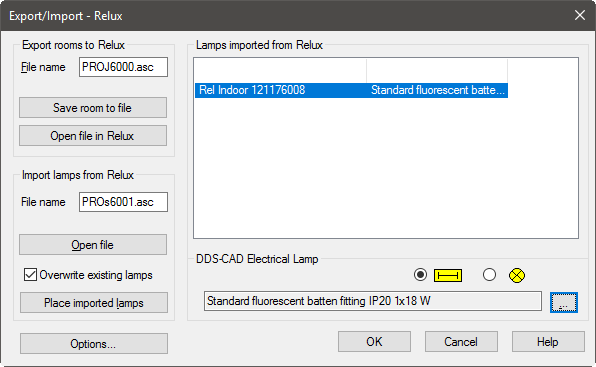Select Rel Indoor 121176008 list row

coord(351,90)
